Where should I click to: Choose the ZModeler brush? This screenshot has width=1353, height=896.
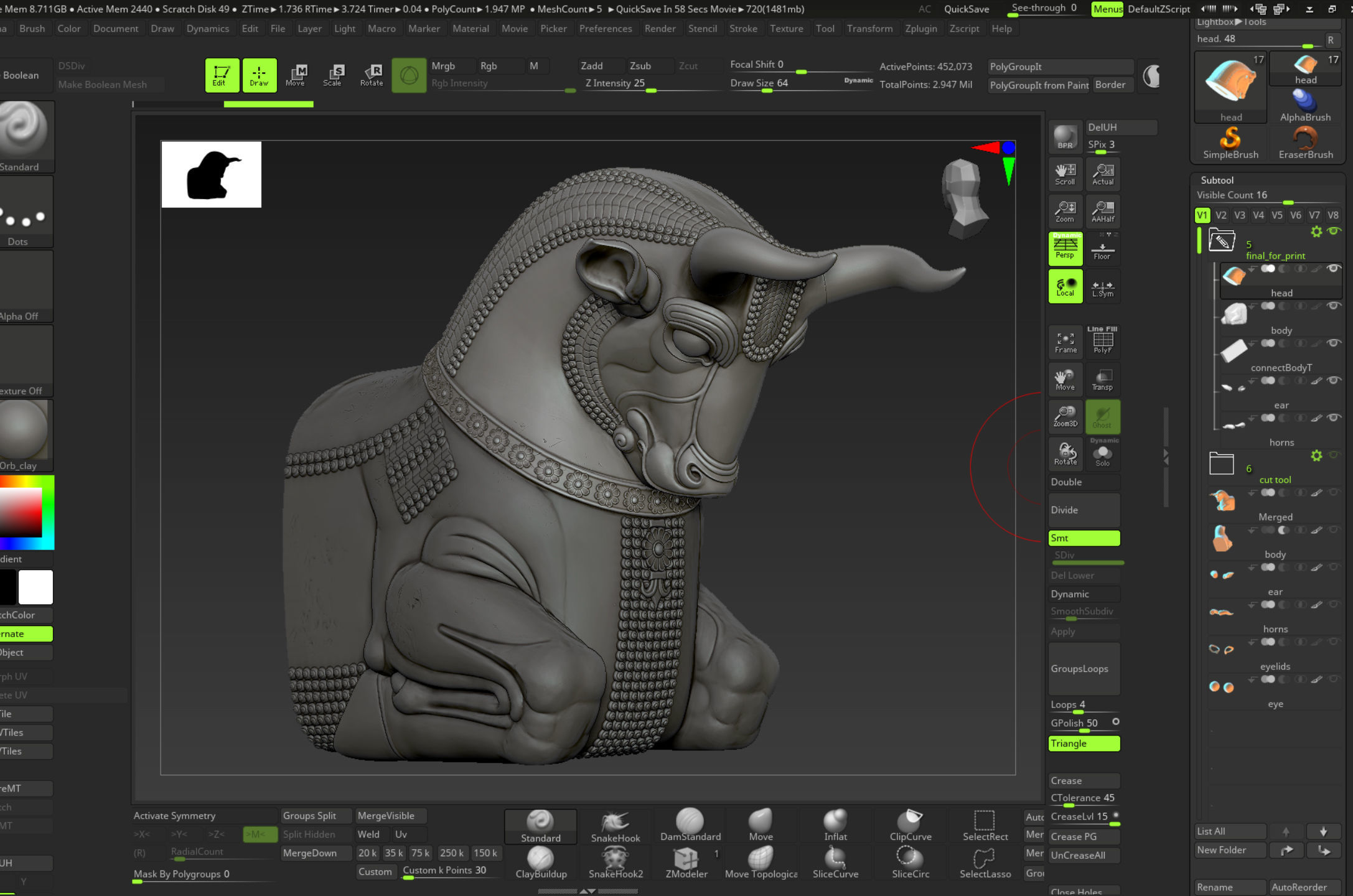point(686,863)
